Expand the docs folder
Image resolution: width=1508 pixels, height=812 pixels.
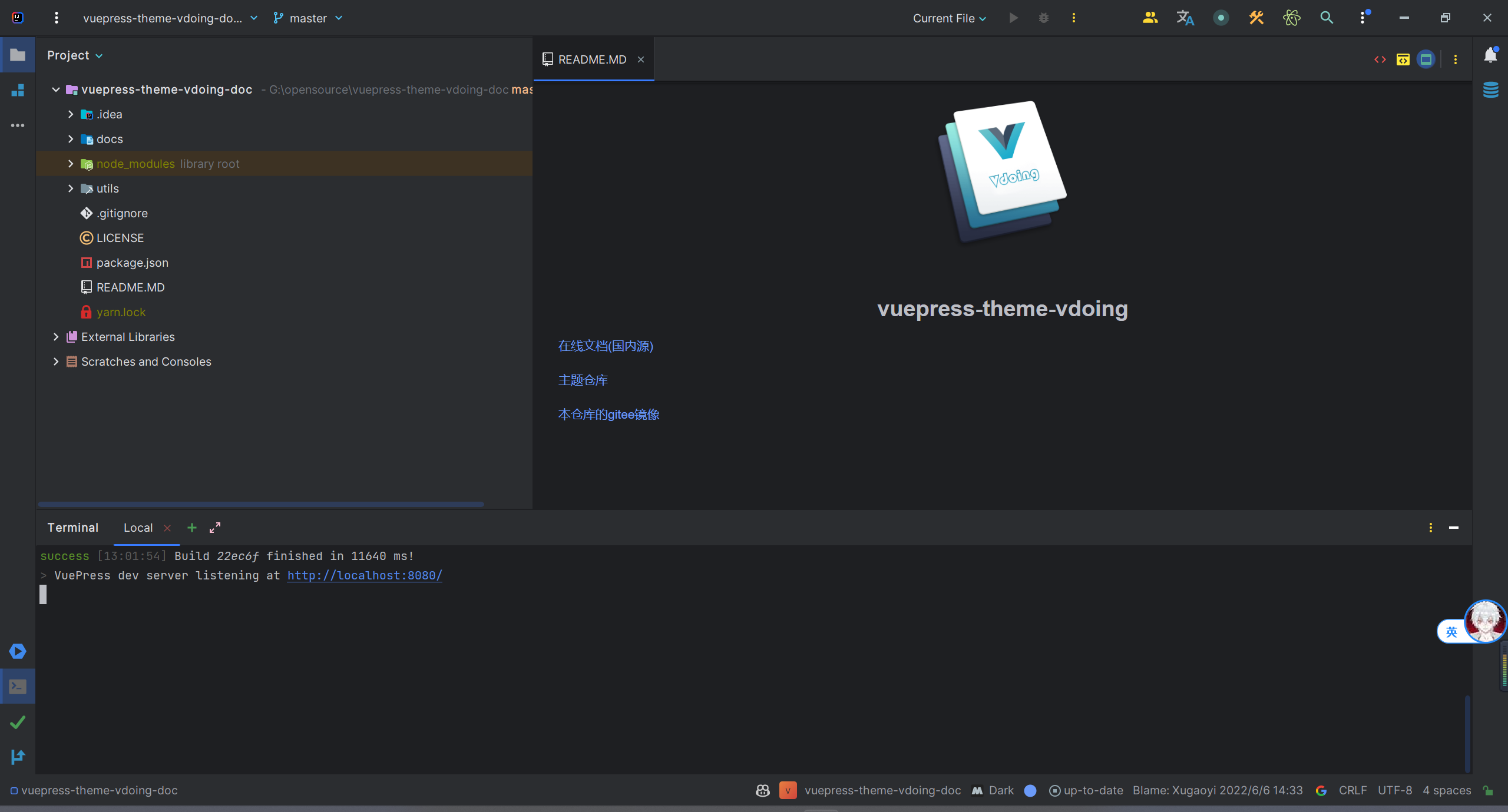pyautogui.click(x=71, y=140)
